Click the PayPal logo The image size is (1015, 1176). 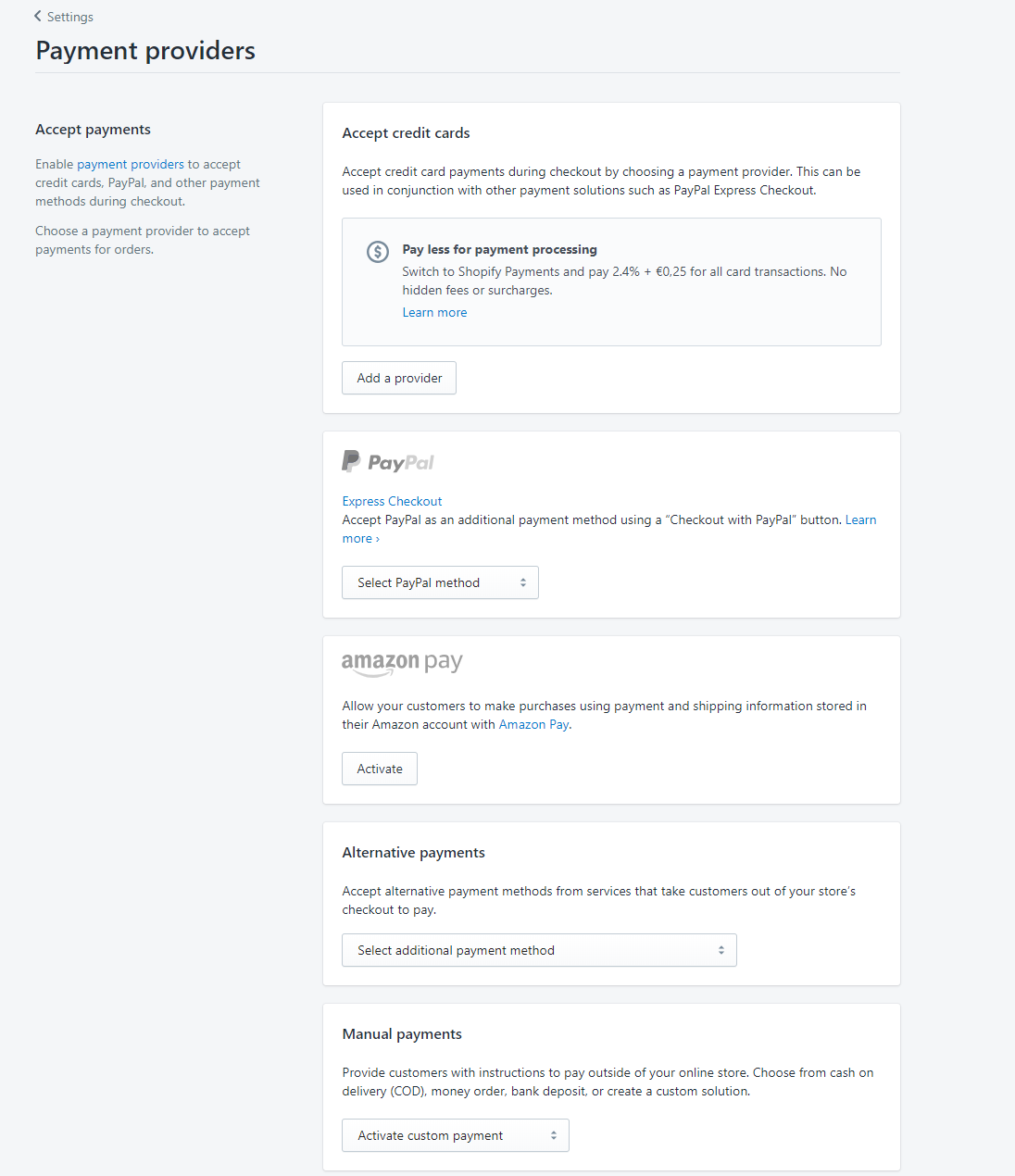pos(388,461)
